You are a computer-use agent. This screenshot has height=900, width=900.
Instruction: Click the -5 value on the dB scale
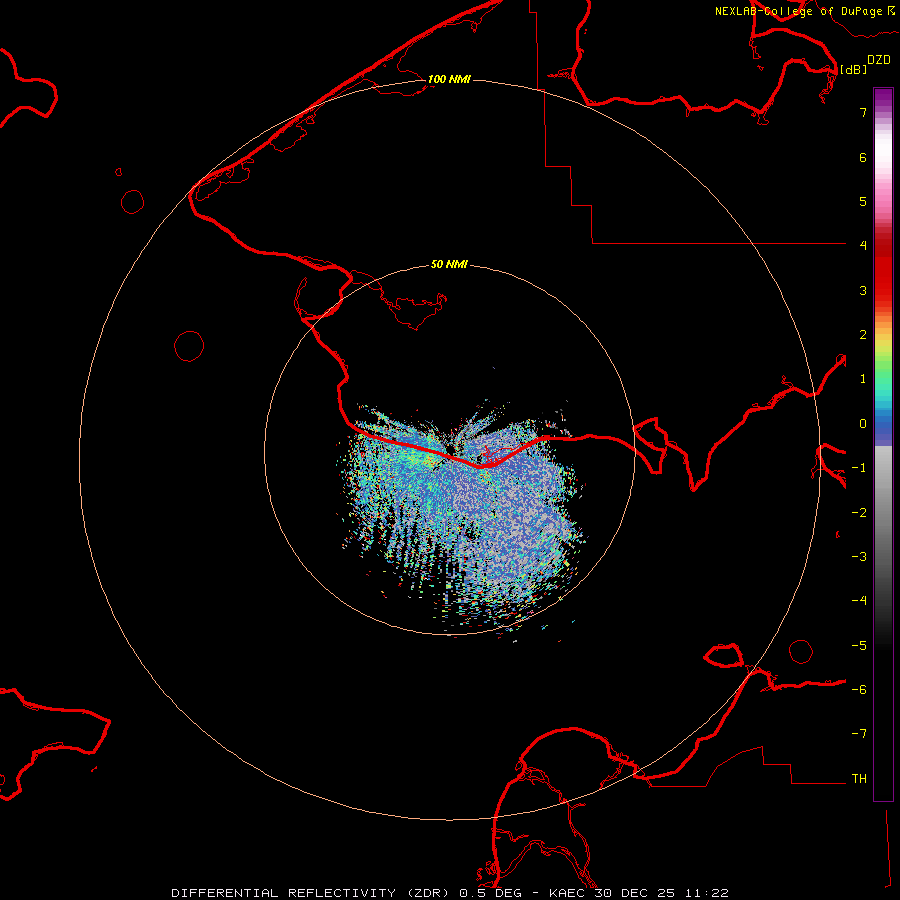[x=859, y=646]
